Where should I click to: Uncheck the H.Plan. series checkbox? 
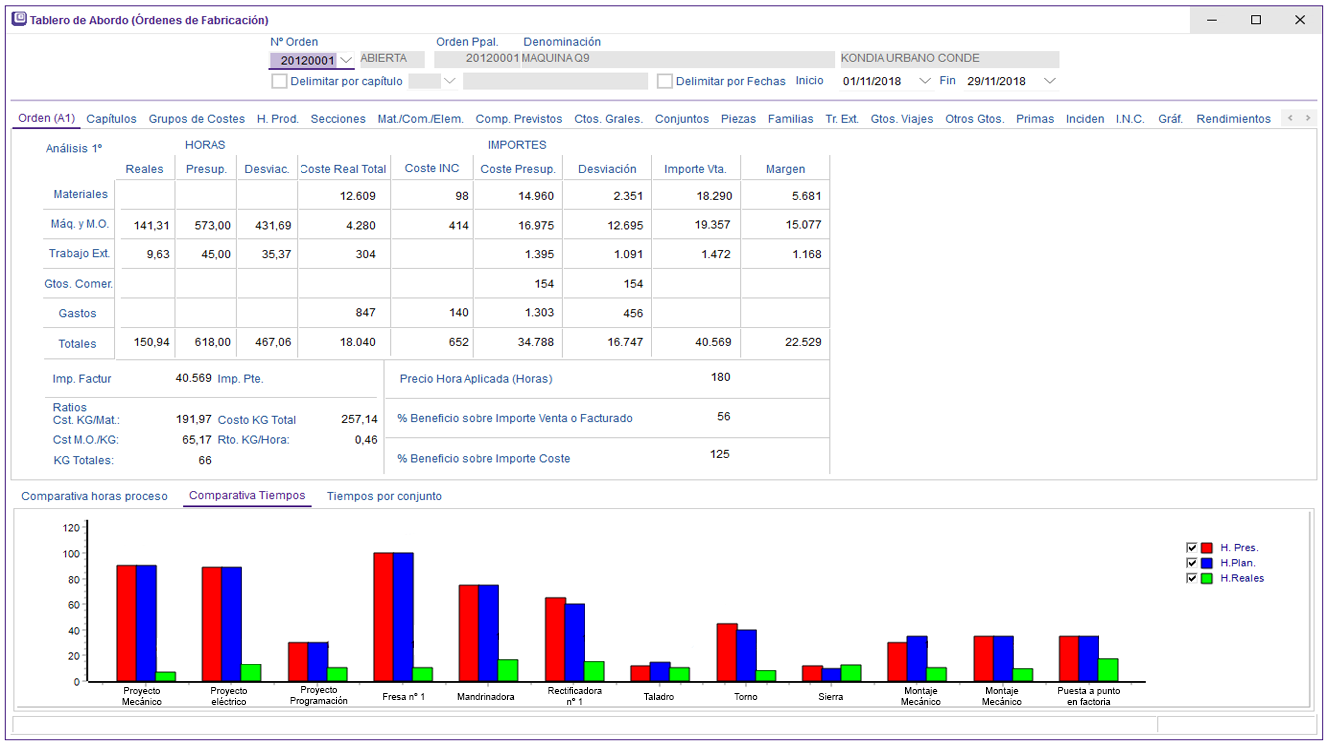(1191, 563)
